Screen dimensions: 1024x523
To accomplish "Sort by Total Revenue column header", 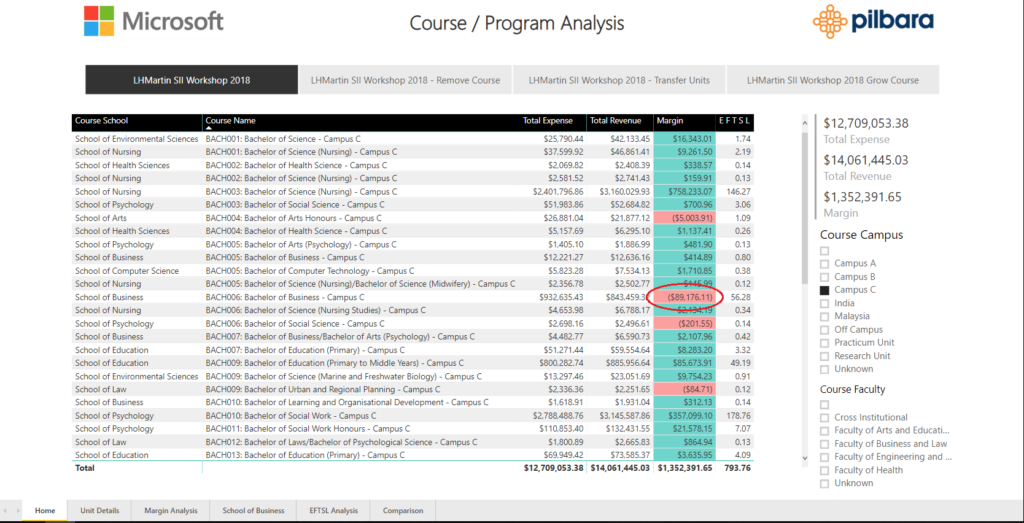I will 620,121.
